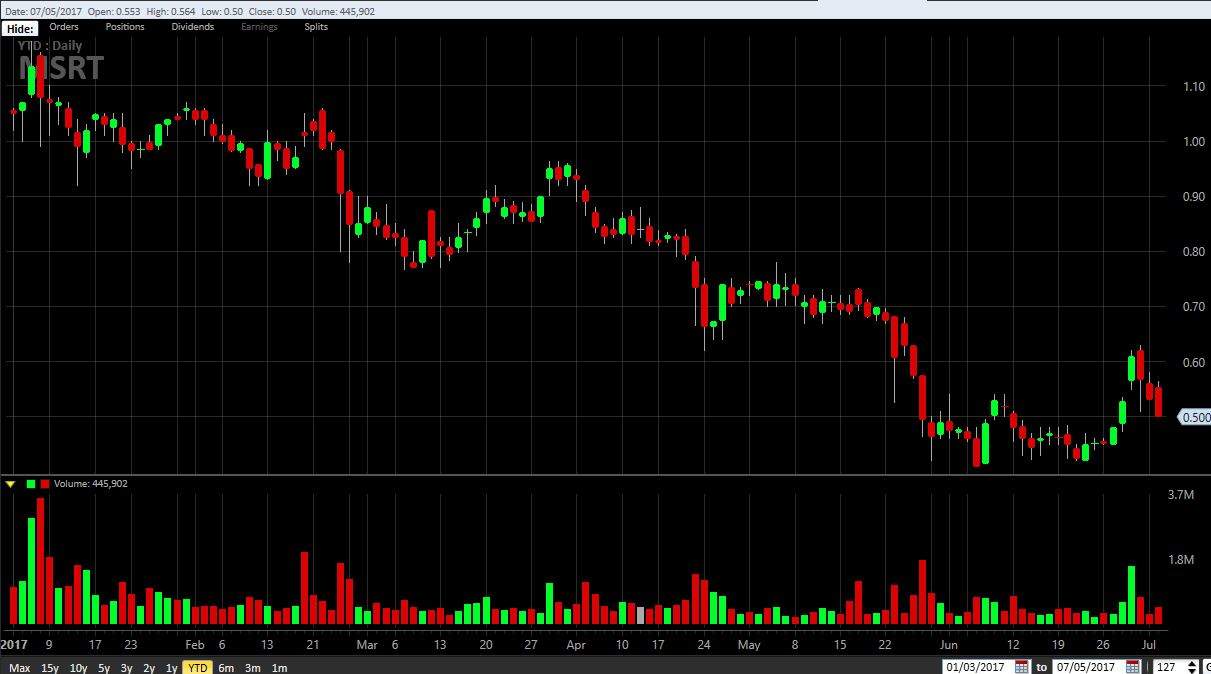Select the Max time range

tap(20, 667)
